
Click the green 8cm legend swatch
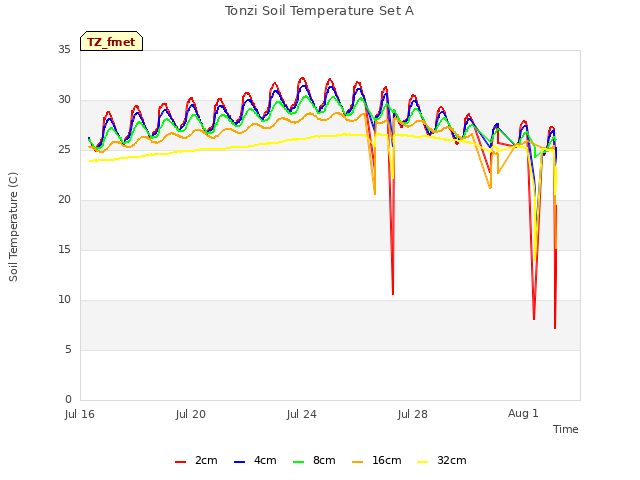(x=299, y=462)
